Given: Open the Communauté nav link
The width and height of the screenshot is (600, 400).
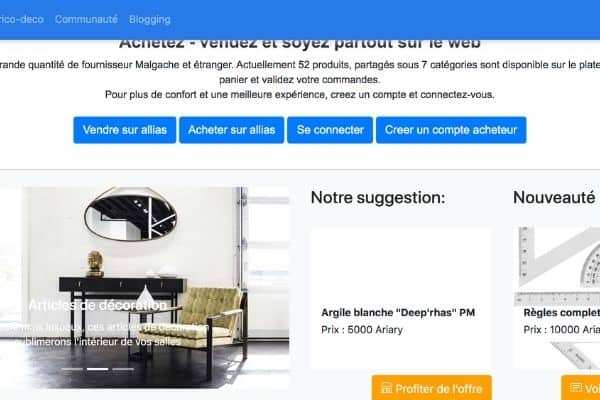Looking at the screenshot, I should (x=86, y=20).
